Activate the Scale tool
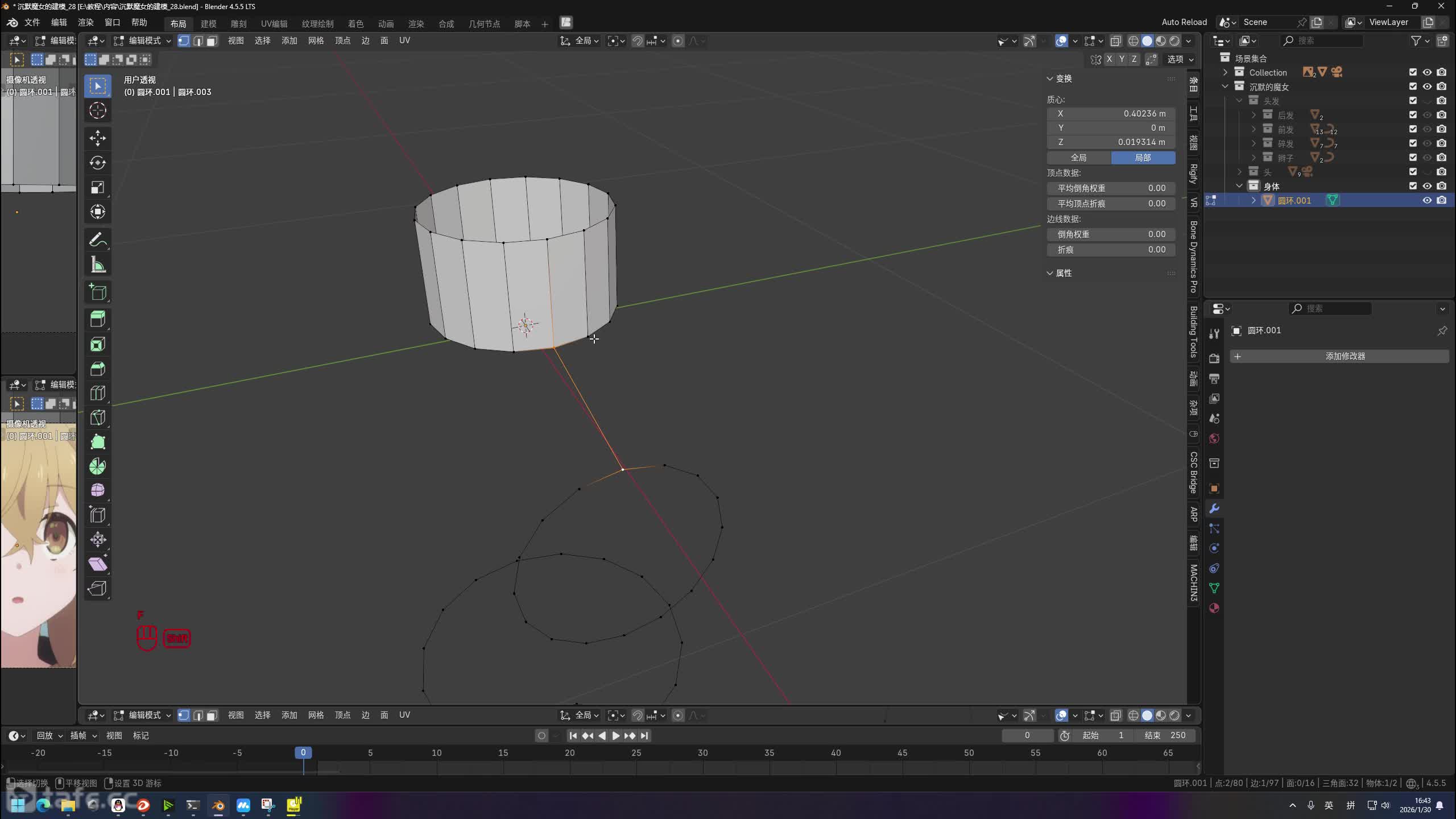 [97, 187]
